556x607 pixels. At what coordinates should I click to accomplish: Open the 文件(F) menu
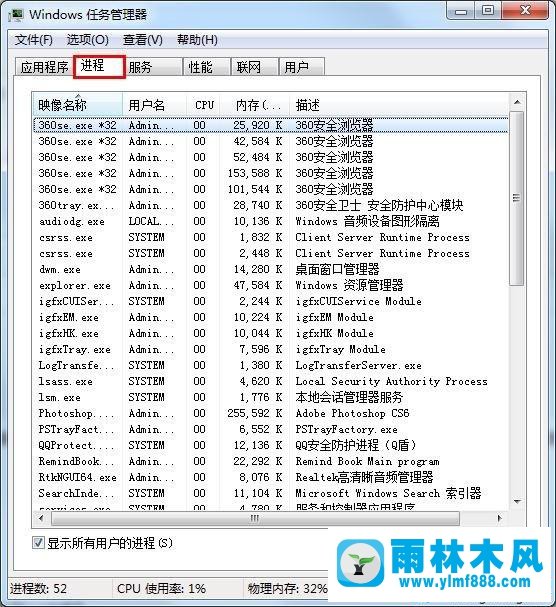34,40
